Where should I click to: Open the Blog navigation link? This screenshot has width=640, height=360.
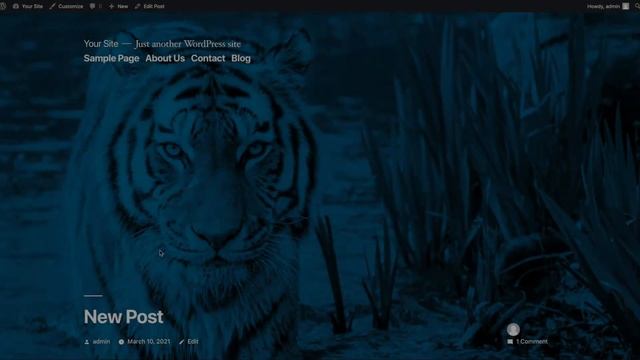pyautogui.click(x=241, y=58)
